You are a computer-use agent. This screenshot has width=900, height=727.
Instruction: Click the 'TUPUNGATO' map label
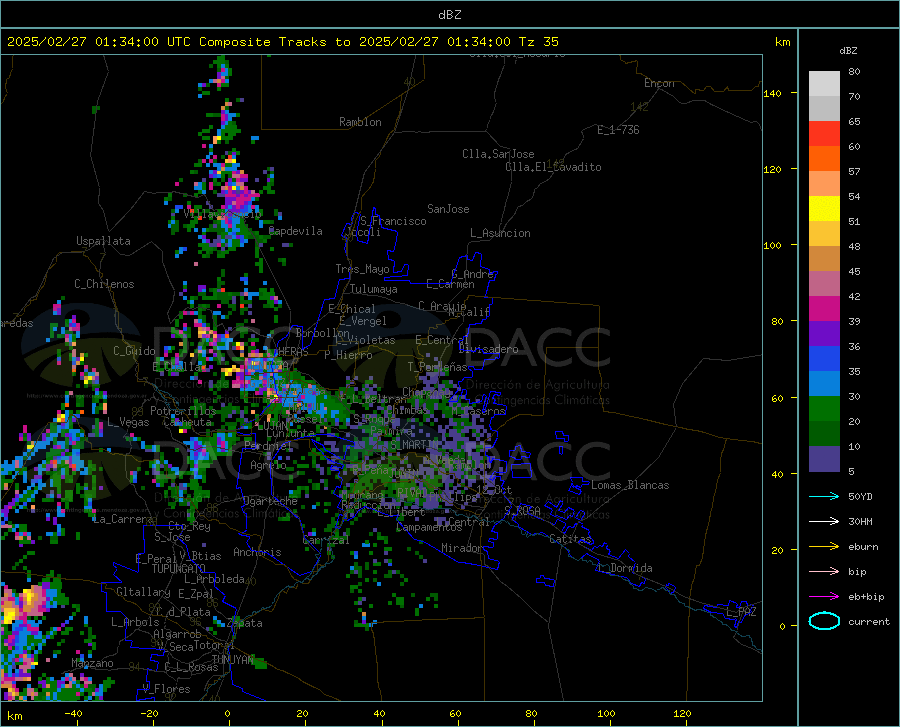[179, 569]
